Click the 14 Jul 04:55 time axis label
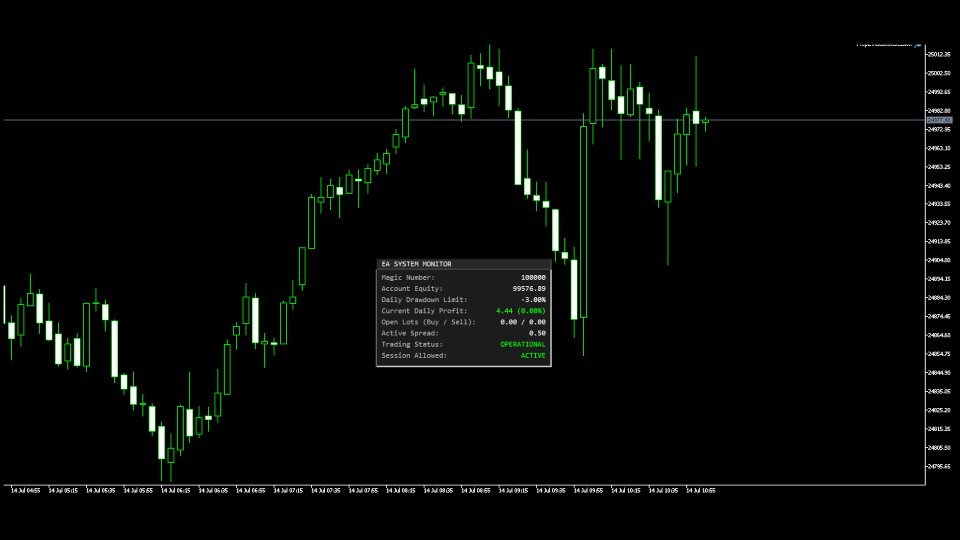960x540 pixels. (26, 490)
